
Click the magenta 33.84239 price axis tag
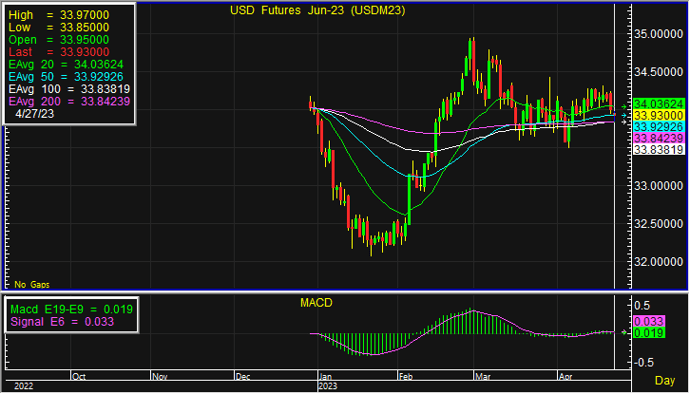tap(659, 138)
